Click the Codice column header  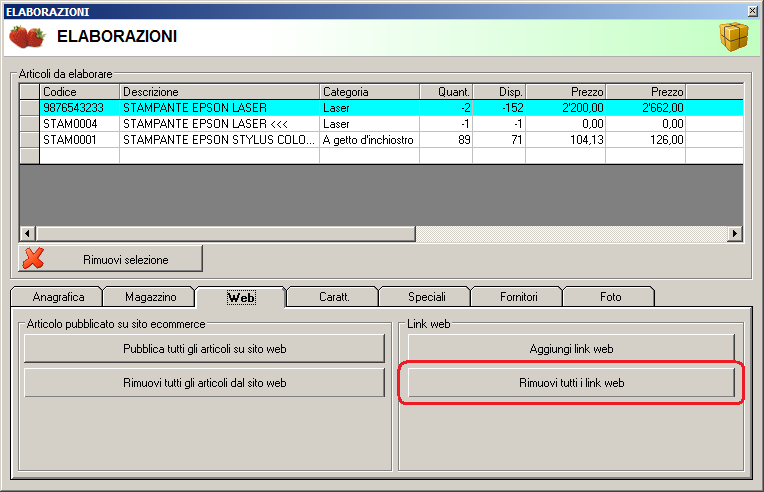tap(79, 92)
